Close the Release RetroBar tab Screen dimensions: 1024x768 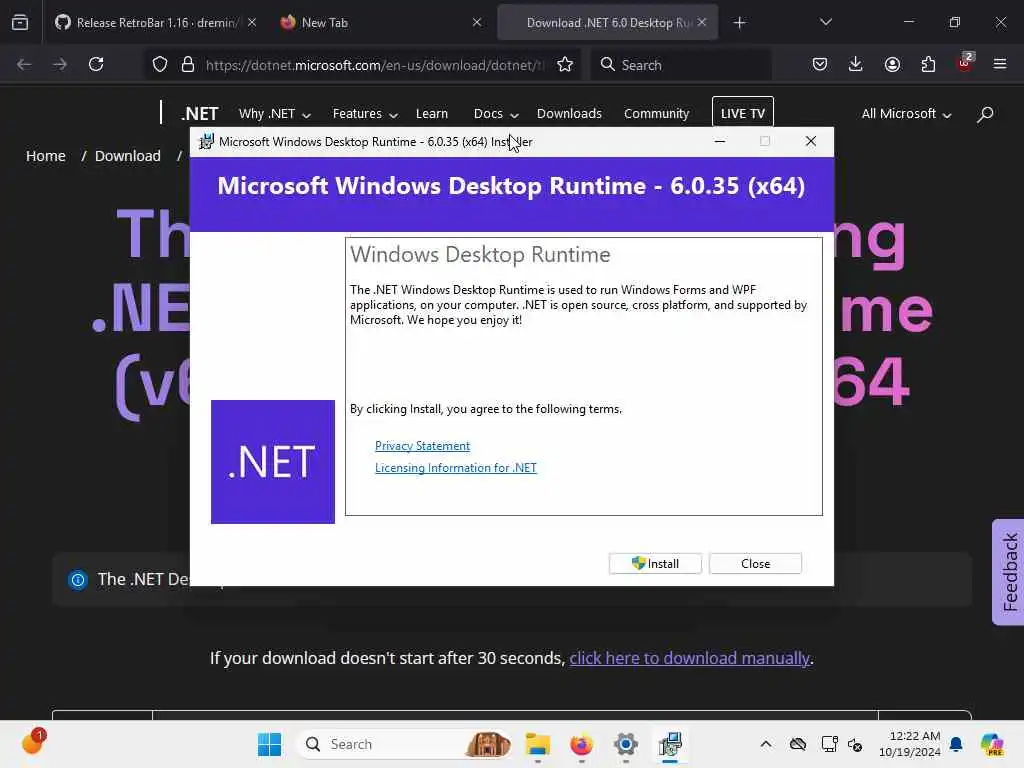coord(252,22)
